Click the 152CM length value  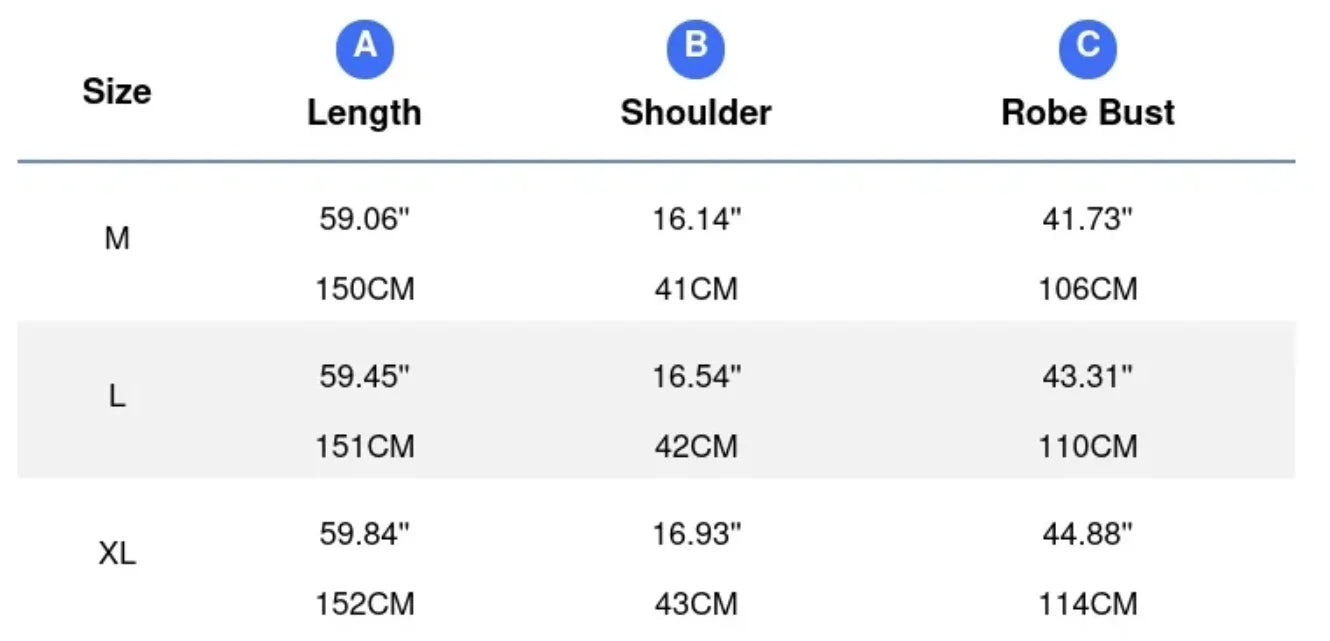coord(365,605)
